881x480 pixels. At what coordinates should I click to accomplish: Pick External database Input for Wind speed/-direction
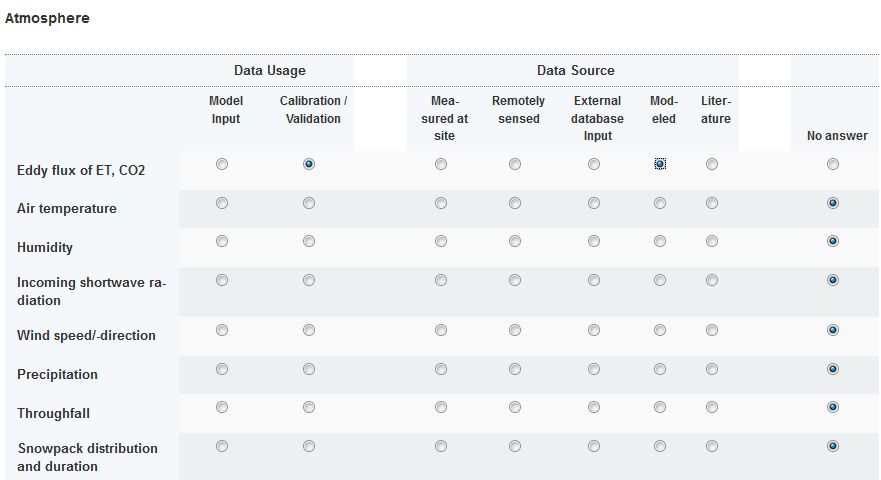coord(594,330)
